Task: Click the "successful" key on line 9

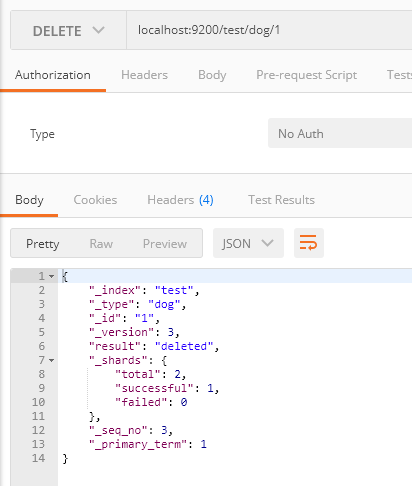Action: coord(155,388)
